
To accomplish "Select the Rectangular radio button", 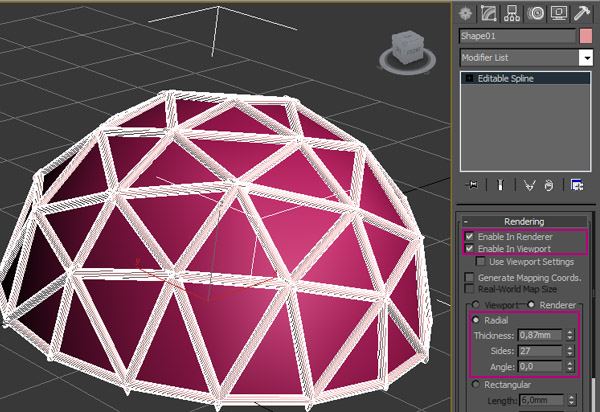I will (x=476, y=384).
